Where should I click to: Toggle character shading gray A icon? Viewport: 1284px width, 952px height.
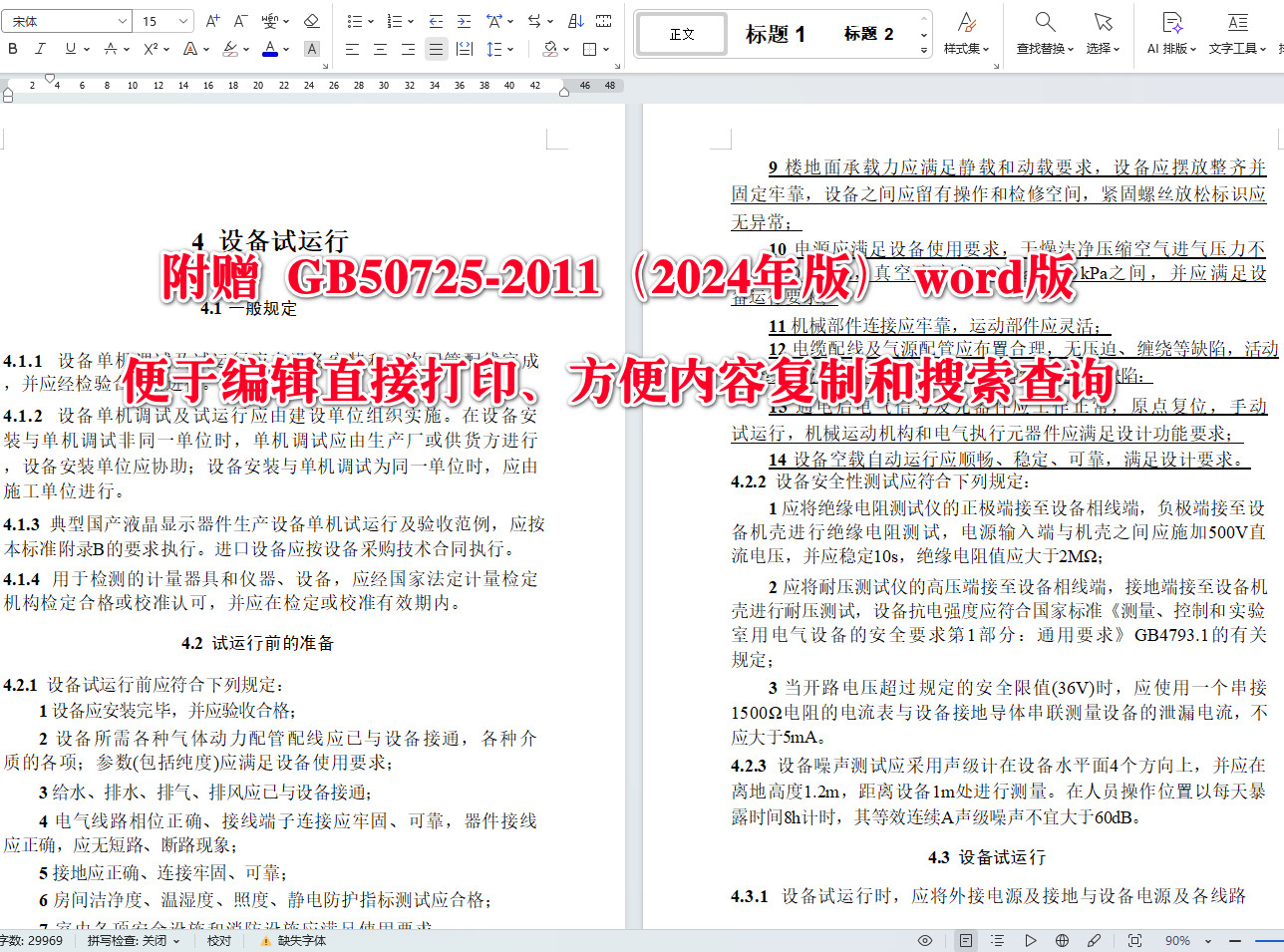tap(312, 49)
